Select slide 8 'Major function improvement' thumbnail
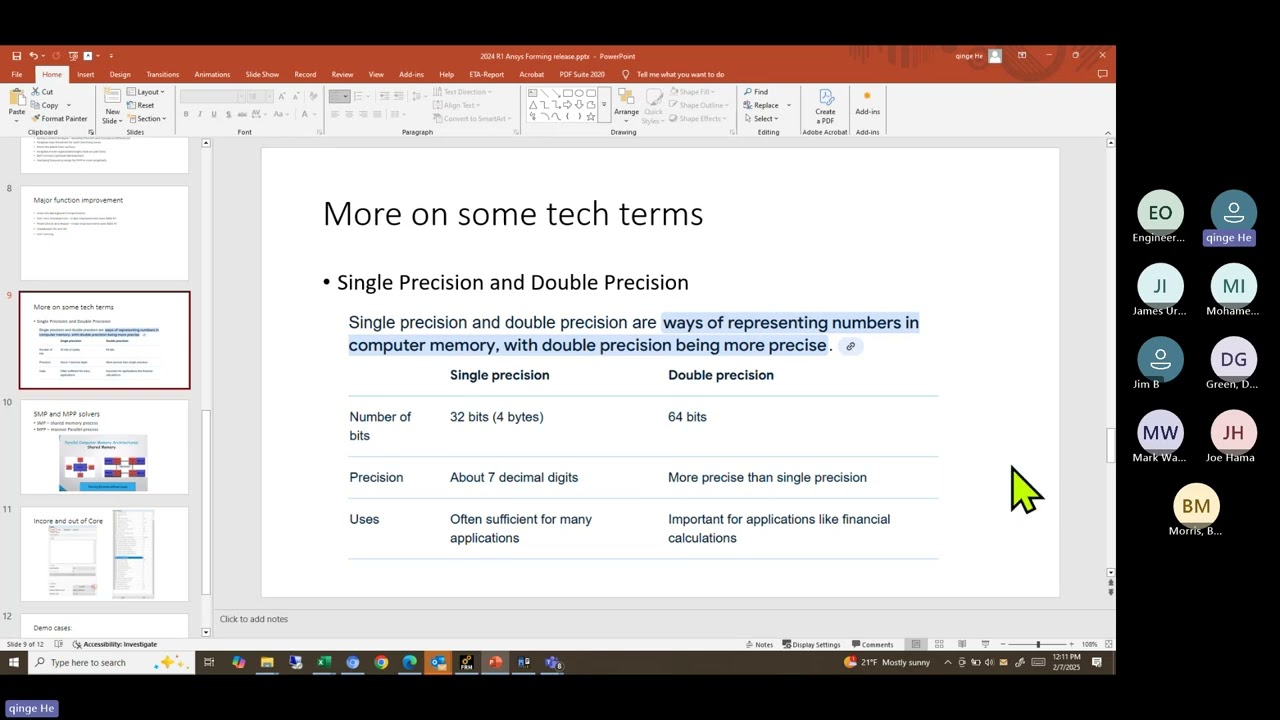The height and width of the screenshot is (720, 1280). pos(104,233)
